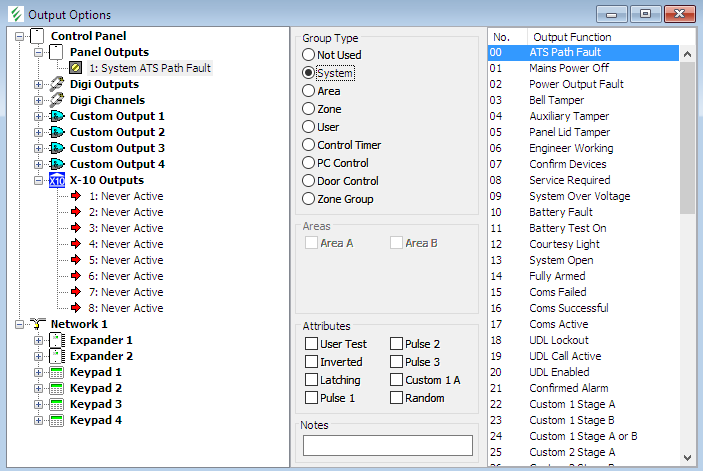Click the Notes text field
This screenshot has height=471, width=703.
[388, 445]
